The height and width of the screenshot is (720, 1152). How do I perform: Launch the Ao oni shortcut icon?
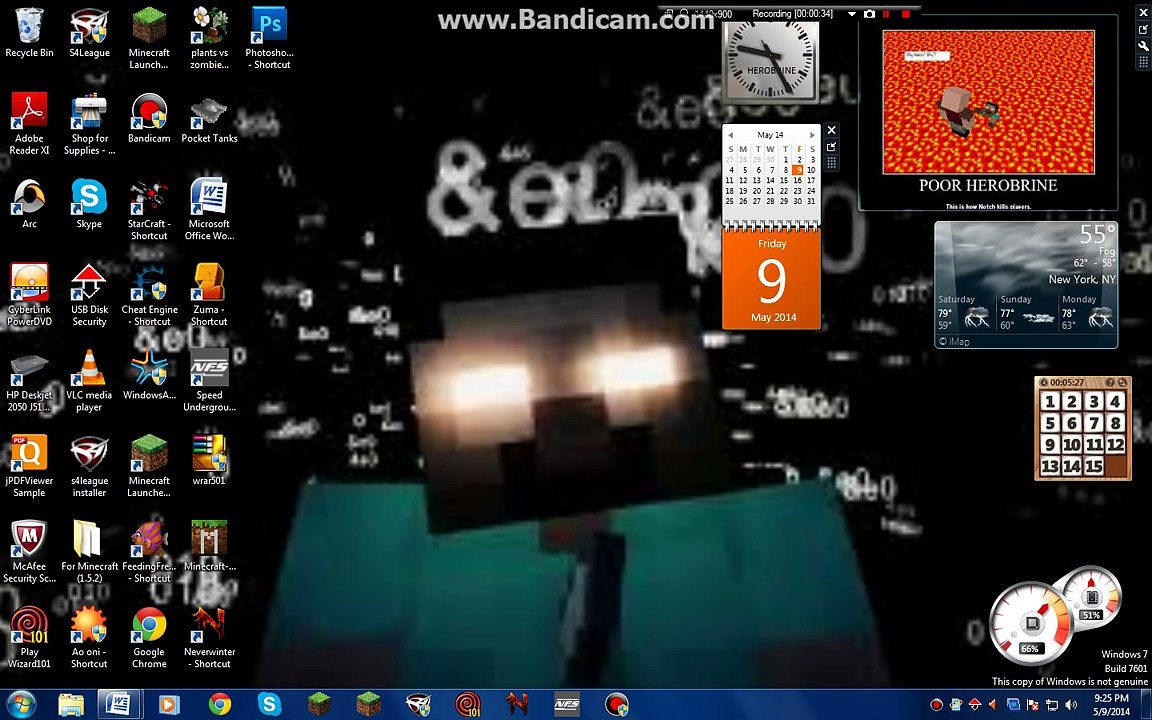(x=89, y=637)
